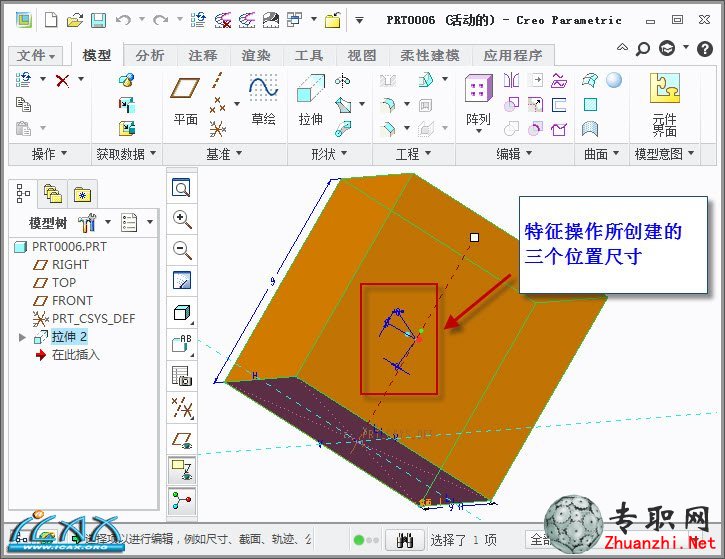The width and height of the screenshot is (725, 559).
Task: Switch to the 视图 tab
Action: click(x=362, y=56)
